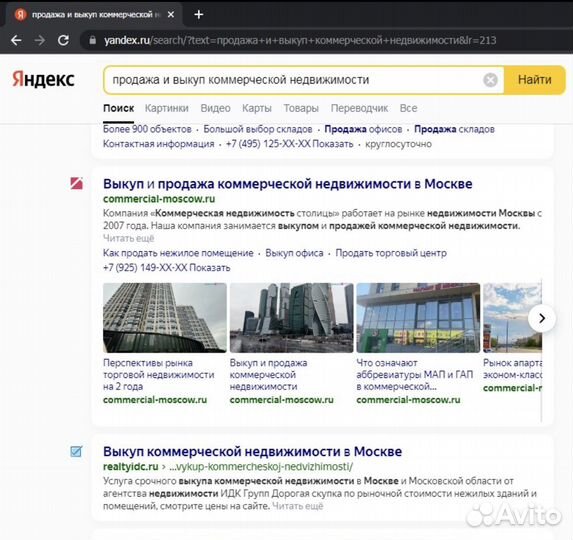Open the Большой выбор складов link
This screenshot has height=540, width=573.
pos(258,129)
